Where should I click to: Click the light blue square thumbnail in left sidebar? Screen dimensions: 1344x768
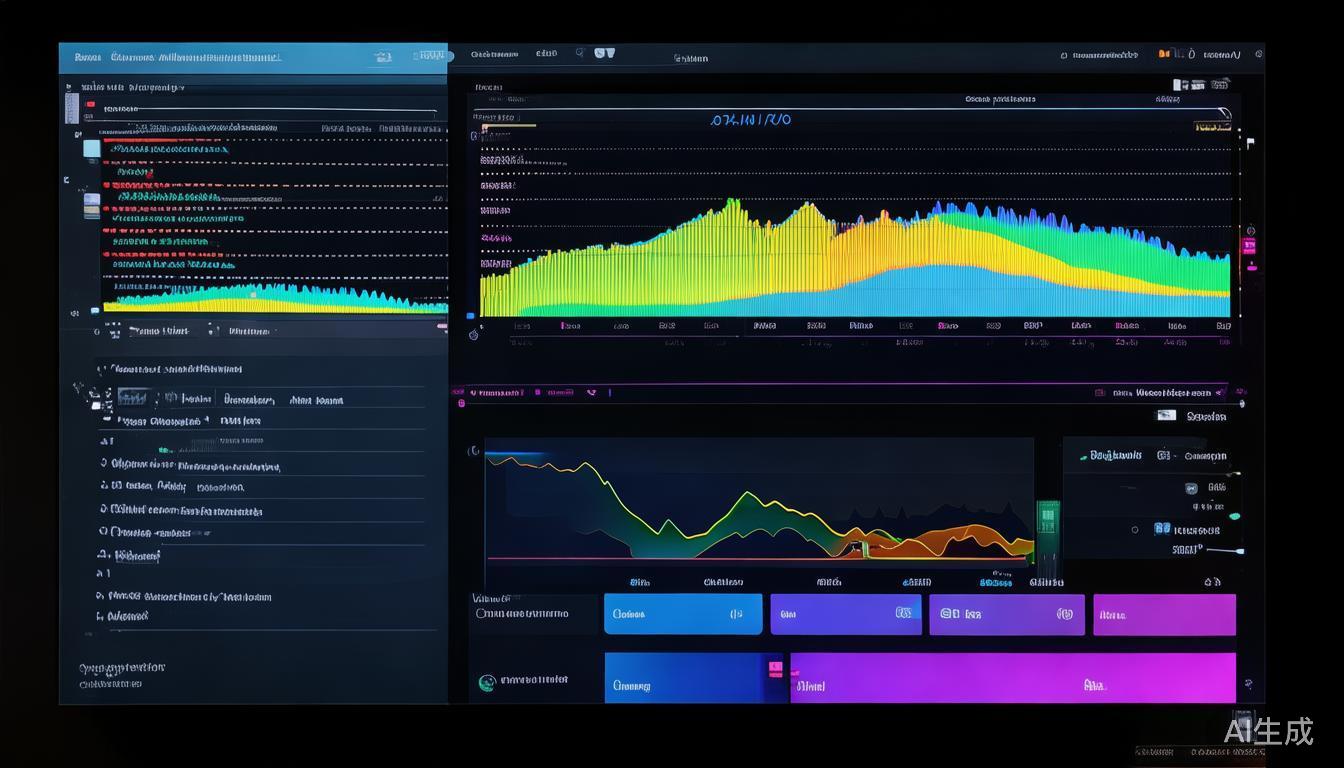91,149
